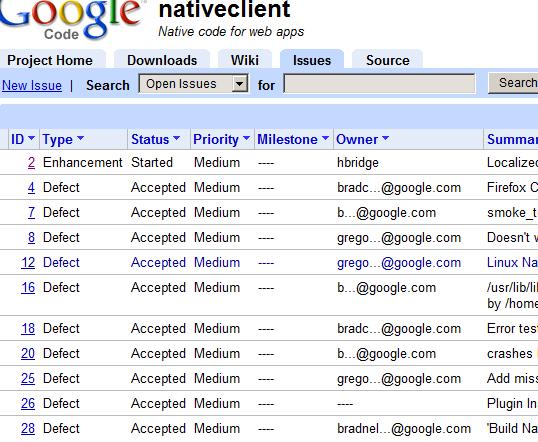Switch to the Downloads tab
The height and width of the screenshot is (442, 538).
162,60
